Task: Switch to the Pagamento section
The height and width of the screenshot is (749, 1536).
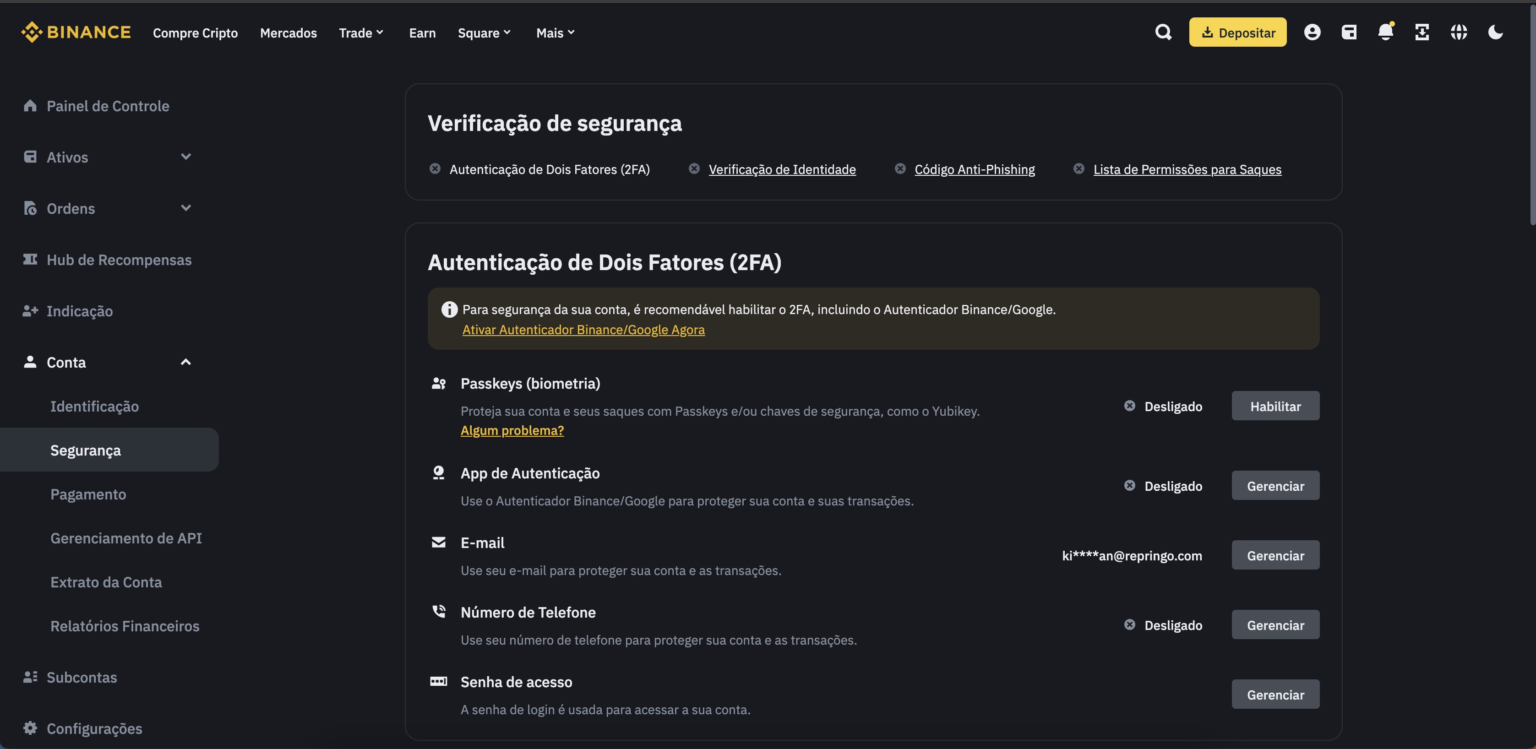Action: 88,493
